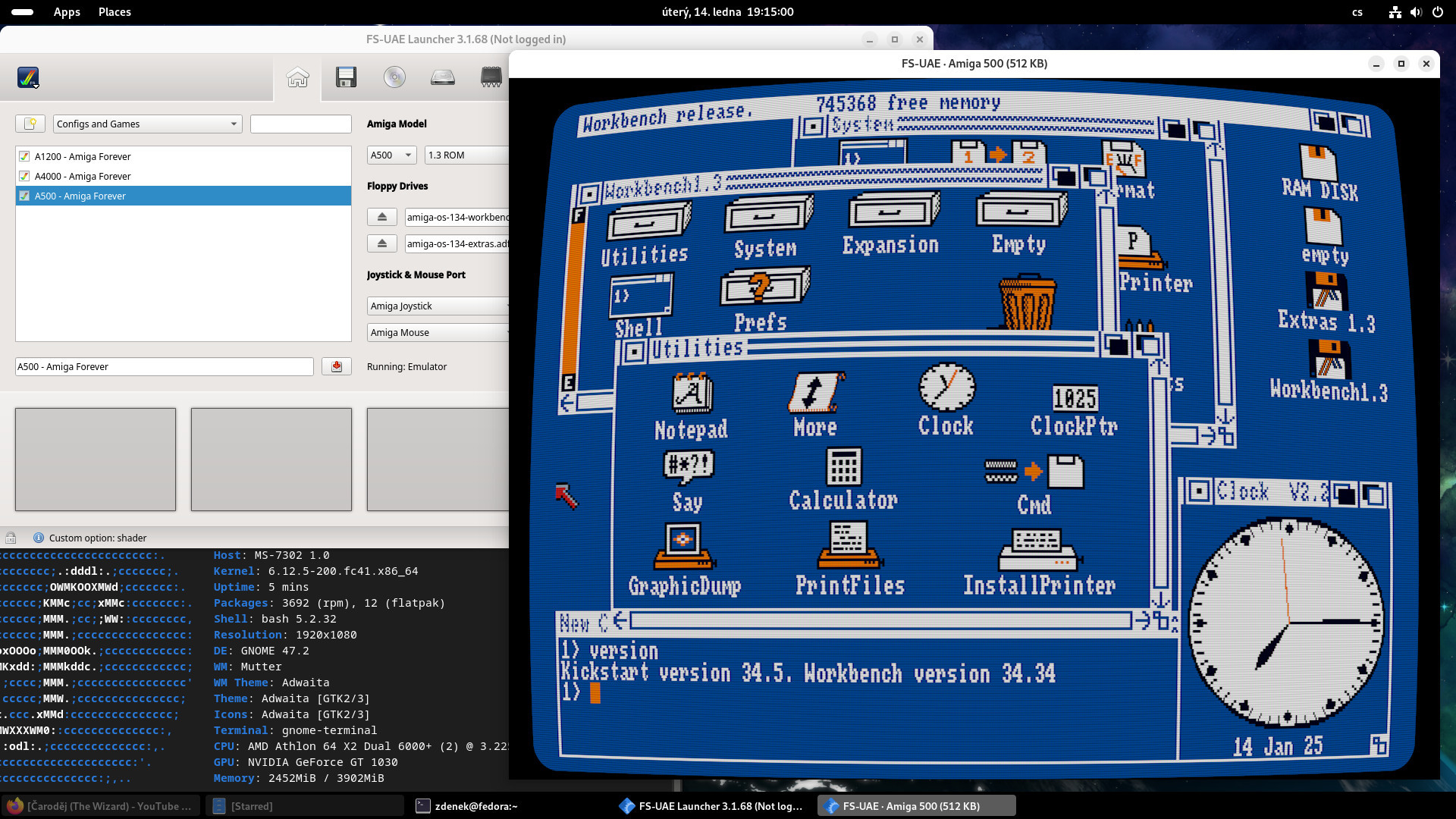Image resolution: width=1456 pixels, height=819 pixels.
Task: Select the A1200 - Amiga Forever config
Action: click(x=183, y=156)
